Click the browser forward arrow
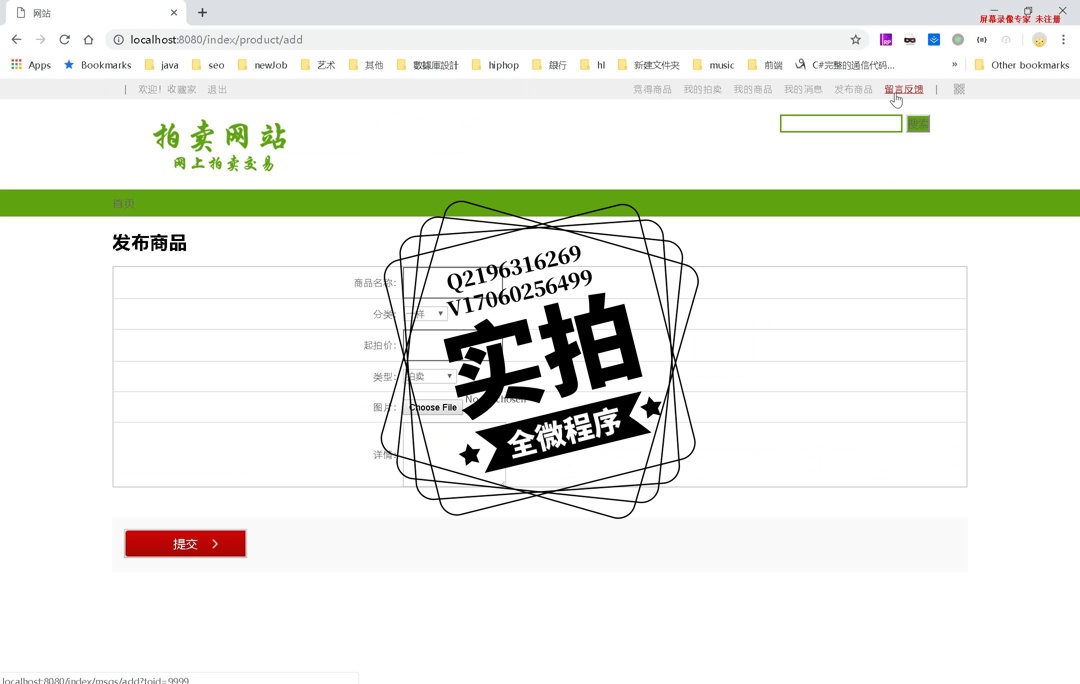 pyautogui.click(x=41, y=40)
